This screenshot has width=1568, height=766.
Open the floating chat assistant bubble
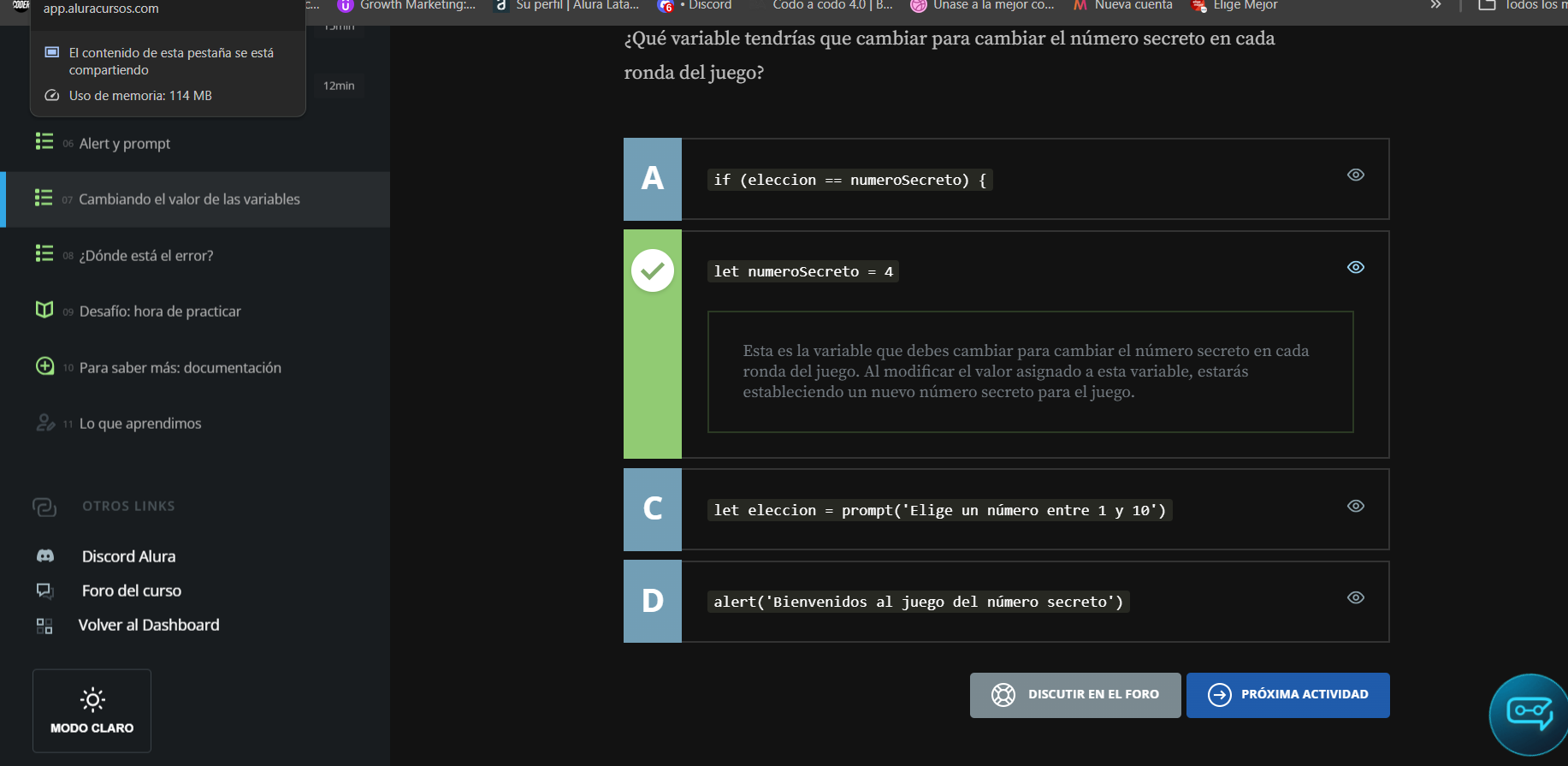[x=1530, y=715]
